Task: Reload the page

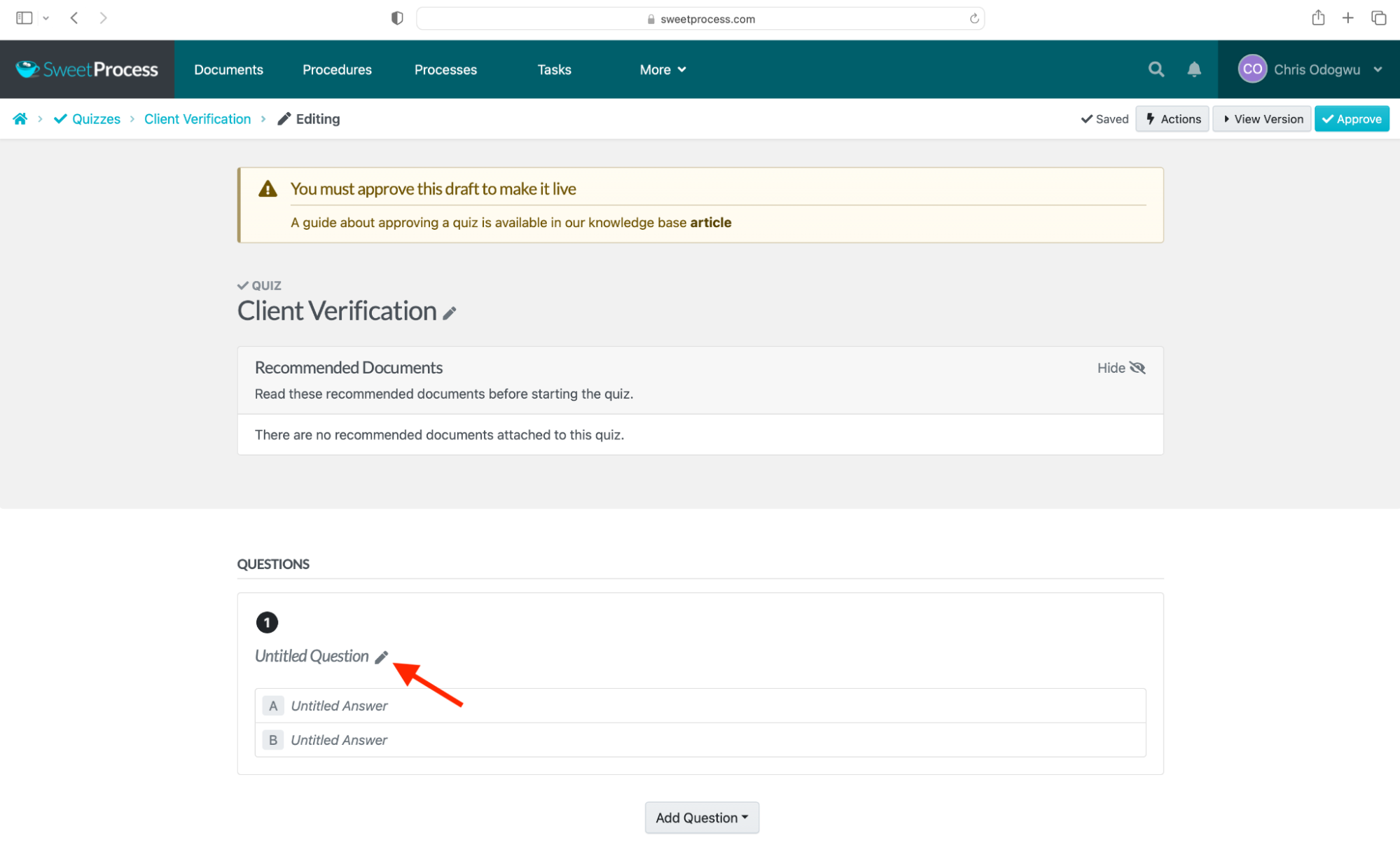Action: click(x=973, y=19)
